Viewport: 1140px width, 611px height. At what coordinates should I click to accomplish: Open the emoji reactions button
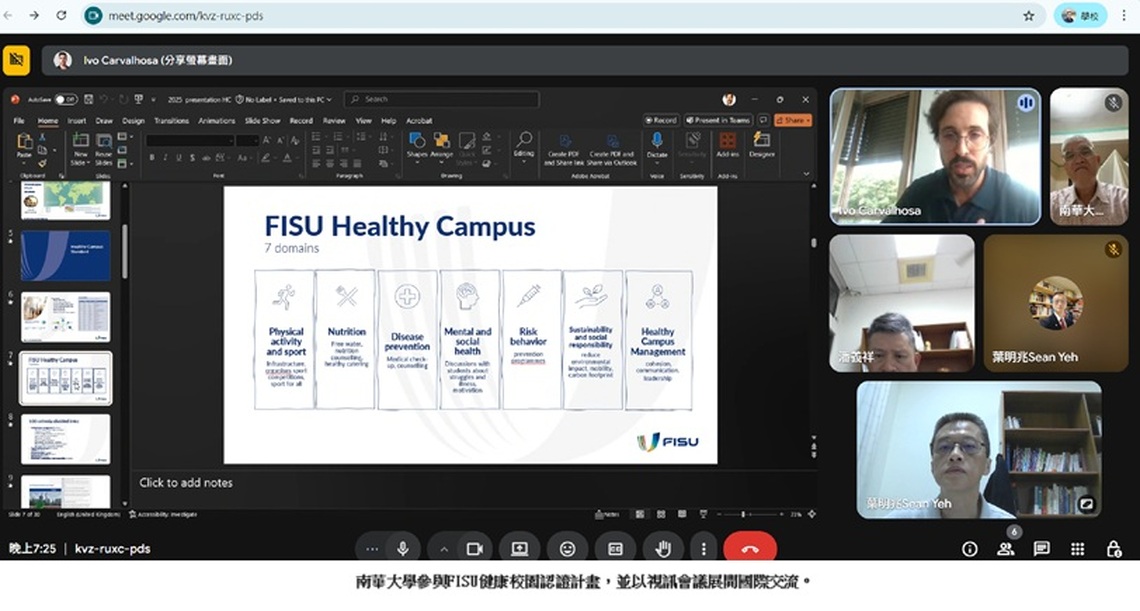(567, 548)
